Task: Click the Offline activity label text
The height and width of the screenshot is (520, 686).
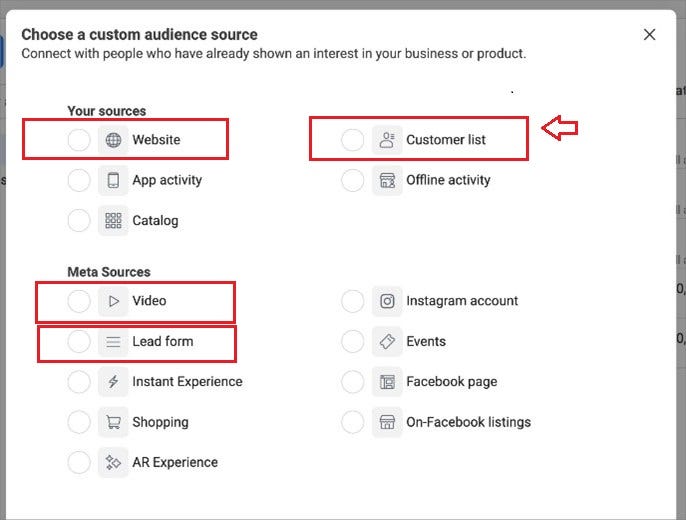Action: coord(448,180)
